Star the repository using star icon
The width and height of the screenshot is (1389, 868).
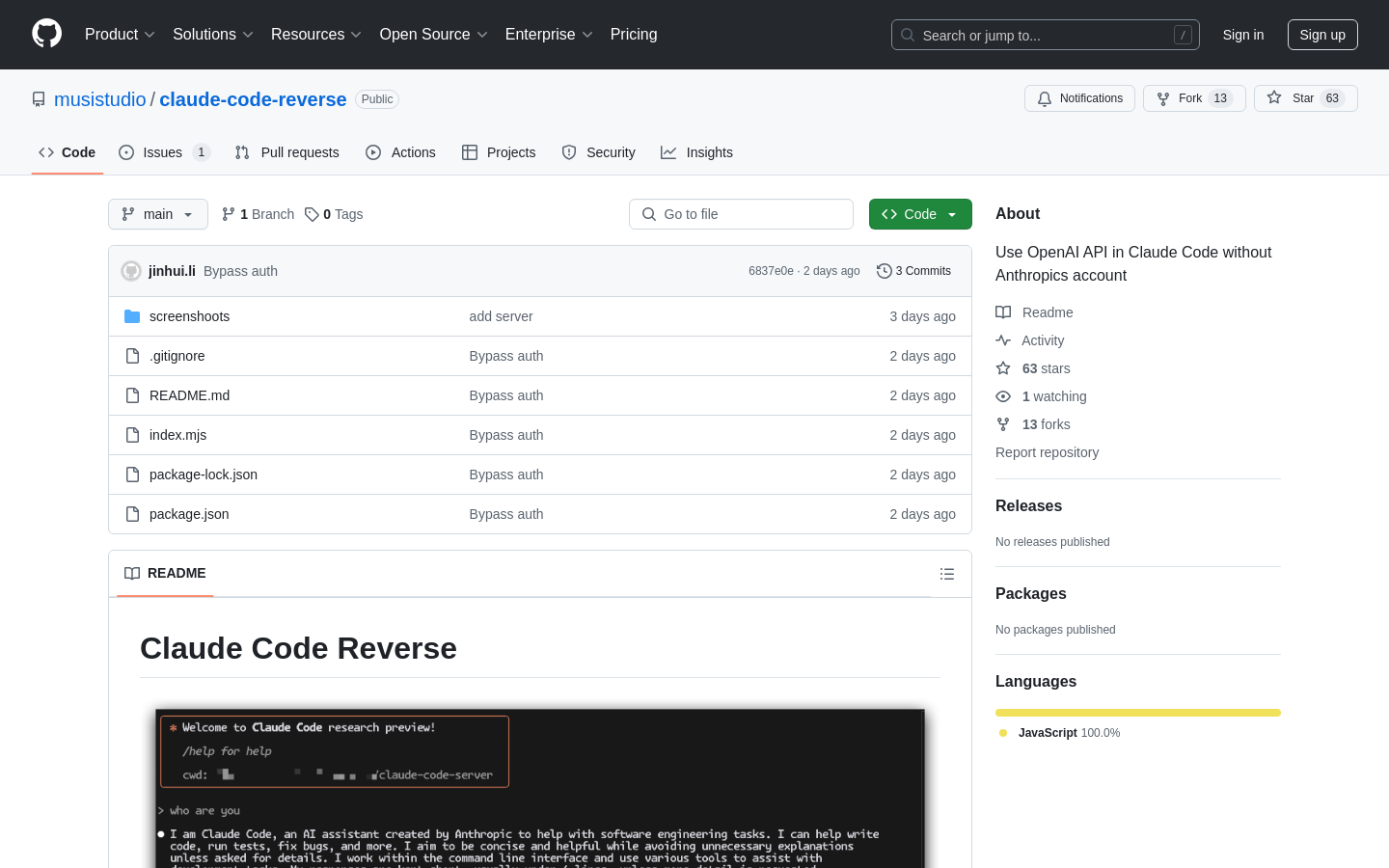pyautogui.click(x=1274, y=97)
